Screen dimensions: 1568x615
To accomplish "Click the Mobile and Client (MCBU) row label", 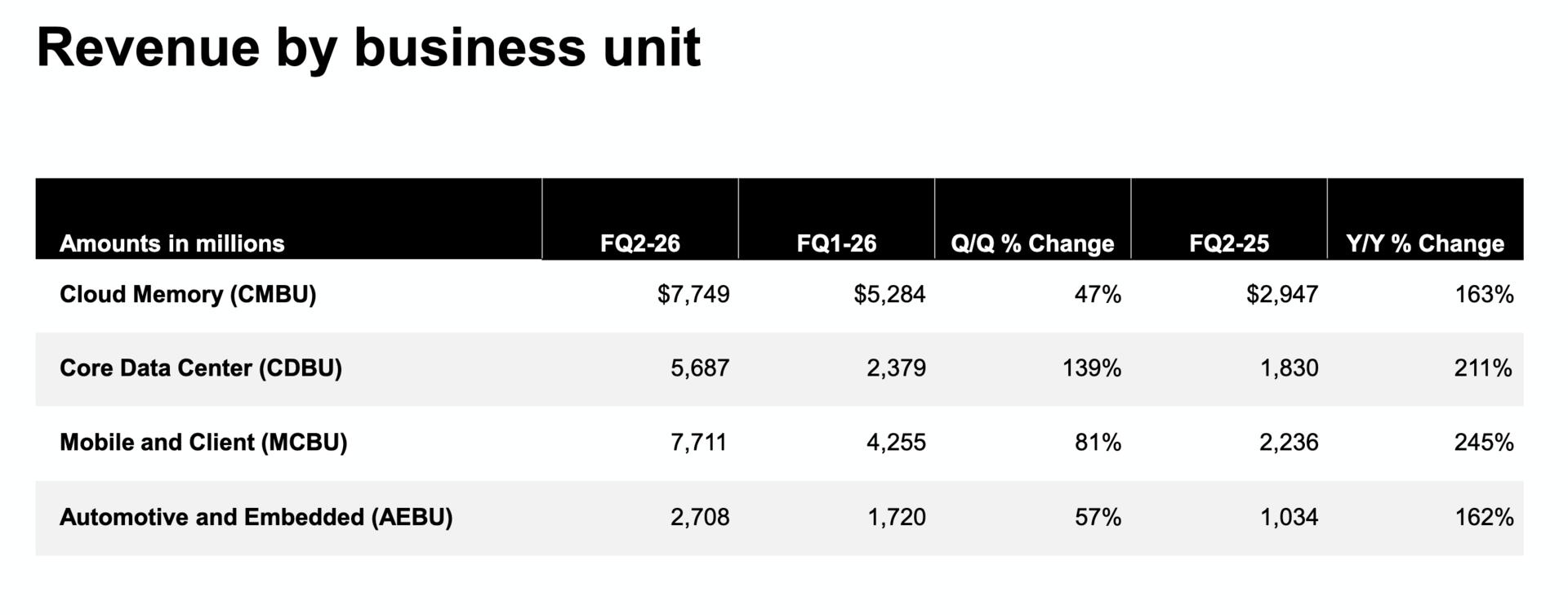I will click(203, 443).
